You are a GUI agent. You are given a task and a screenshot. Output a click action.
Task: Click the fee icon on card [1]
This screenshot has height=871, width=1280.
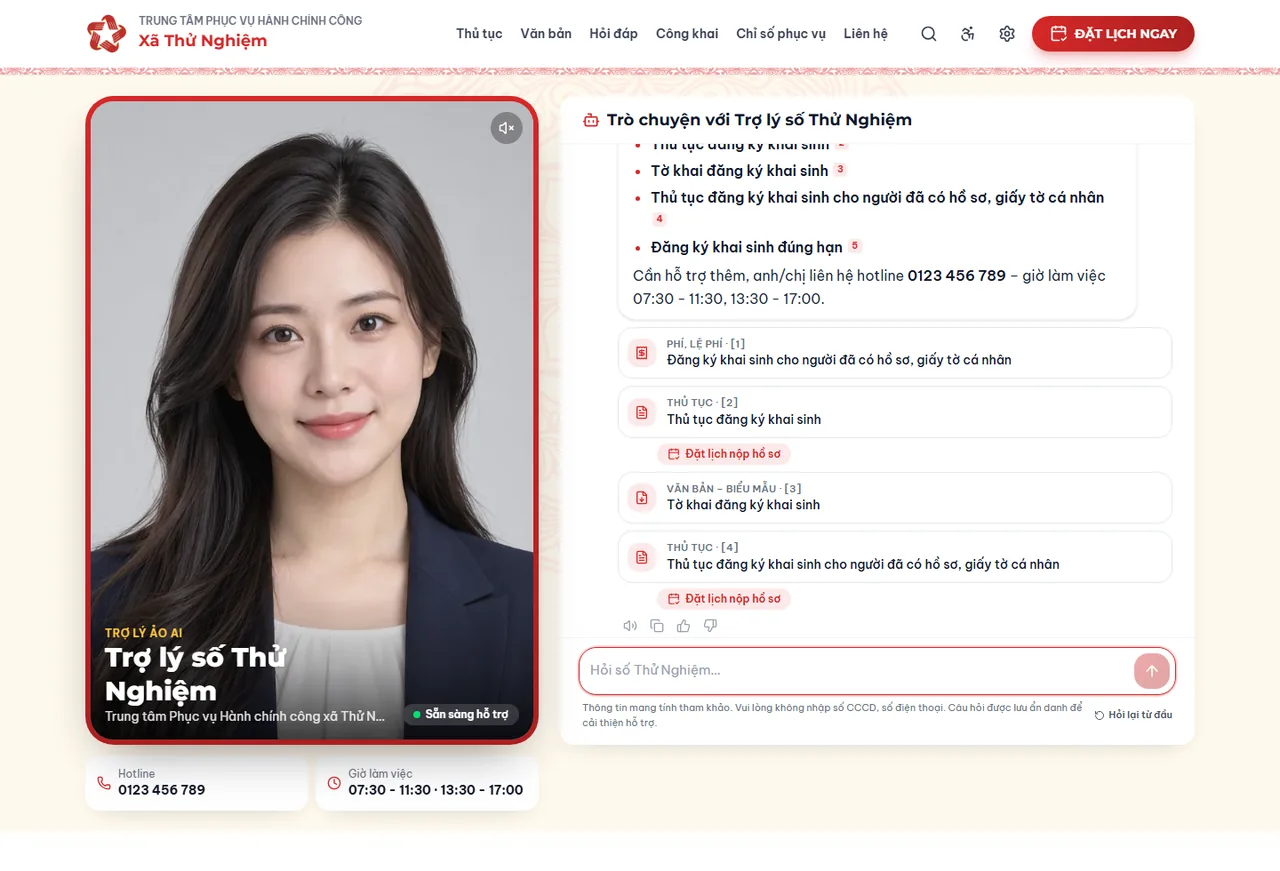click(x=642, y=353)
